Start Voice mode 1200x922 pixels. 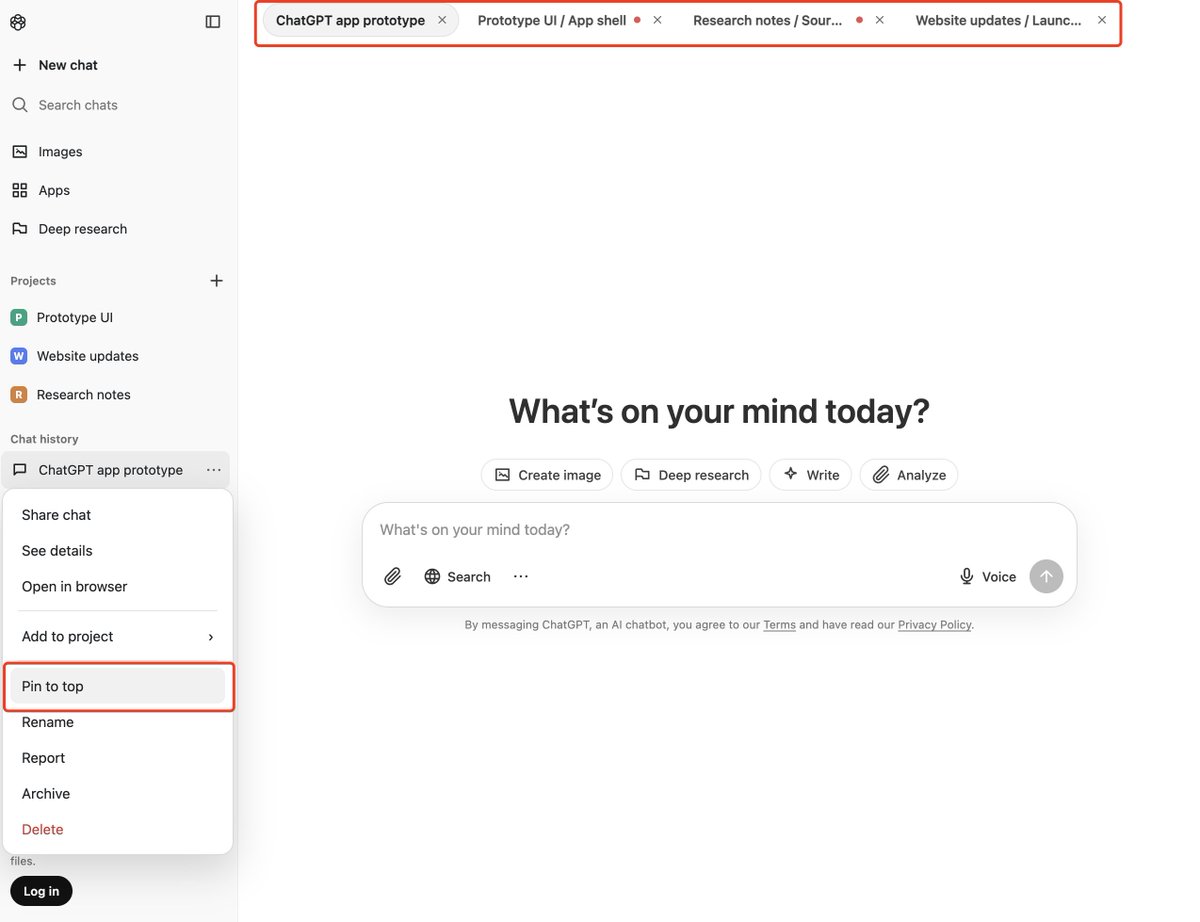coord(988,577)
